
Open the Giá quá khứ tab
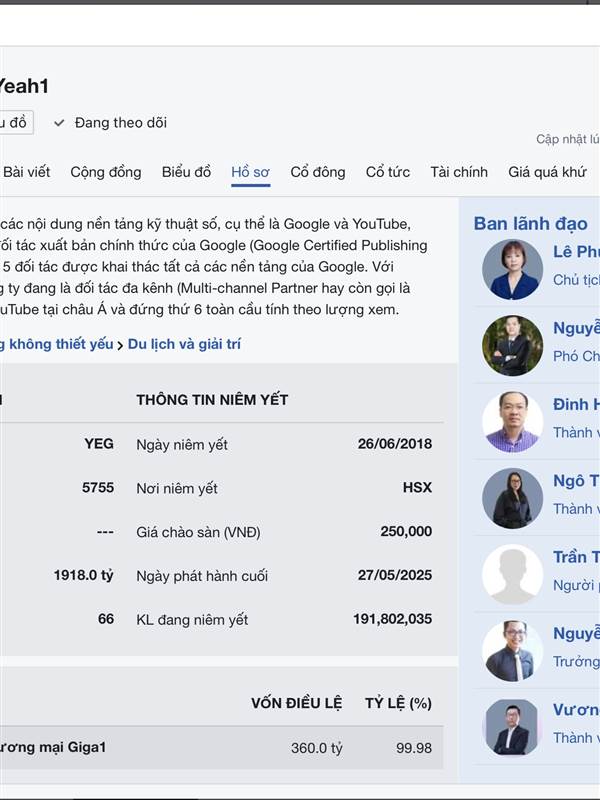(547, 172)
